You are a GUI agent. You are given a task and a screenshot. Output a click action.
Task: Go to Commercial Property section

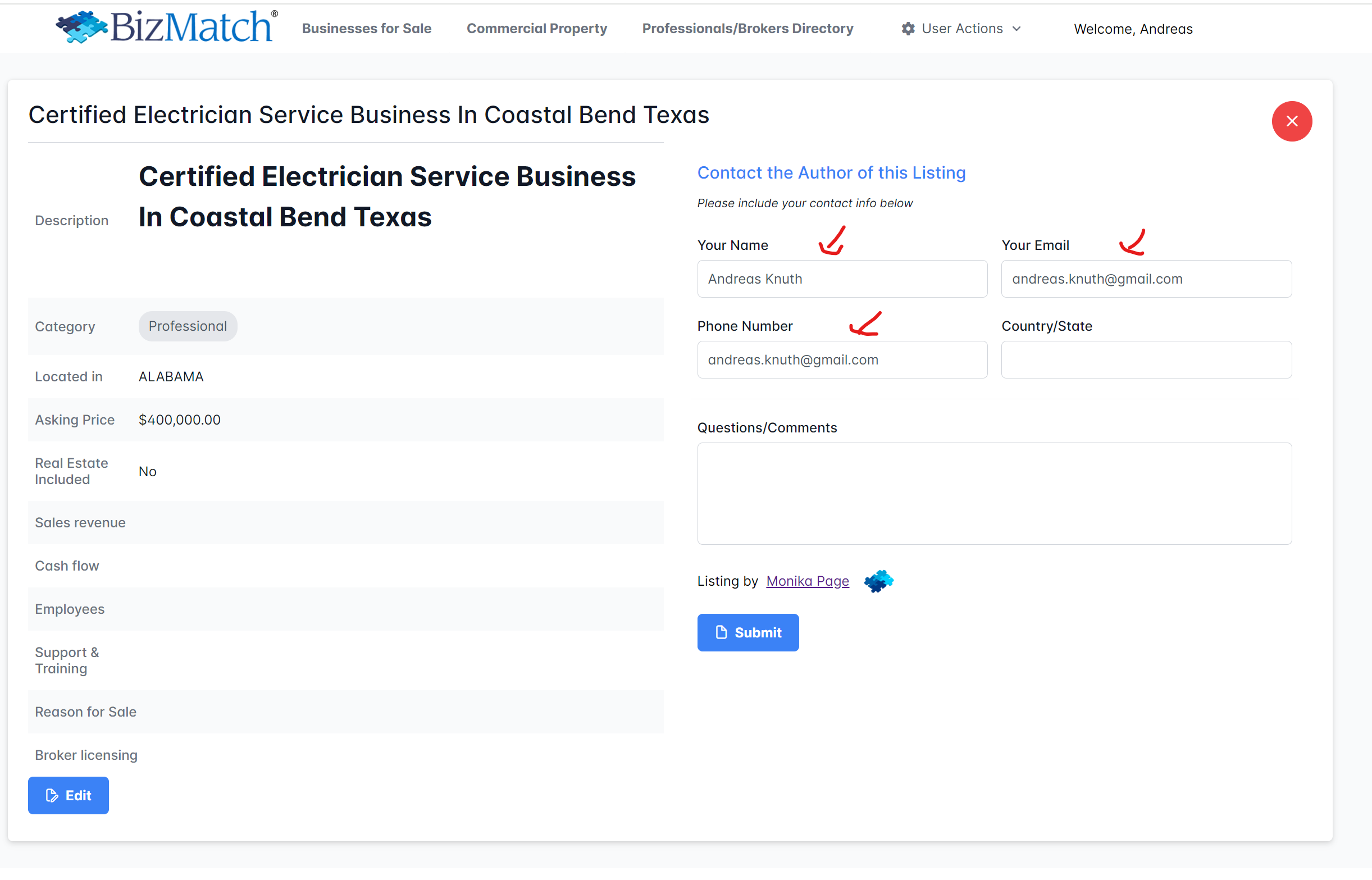[536, 29]
